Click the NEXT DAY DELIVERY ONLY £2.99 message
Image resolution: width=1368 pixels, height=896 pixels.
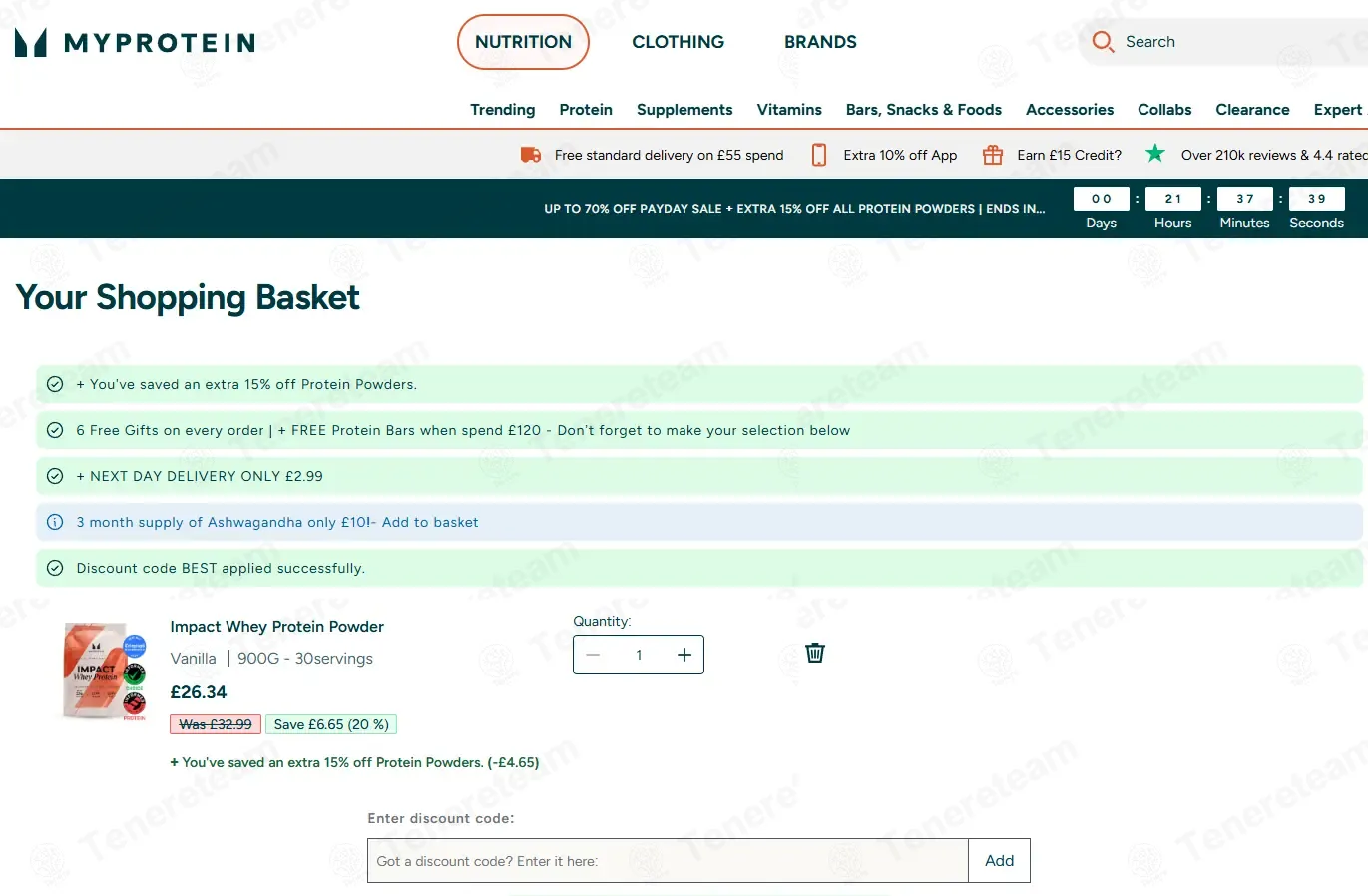click(200, 476)
